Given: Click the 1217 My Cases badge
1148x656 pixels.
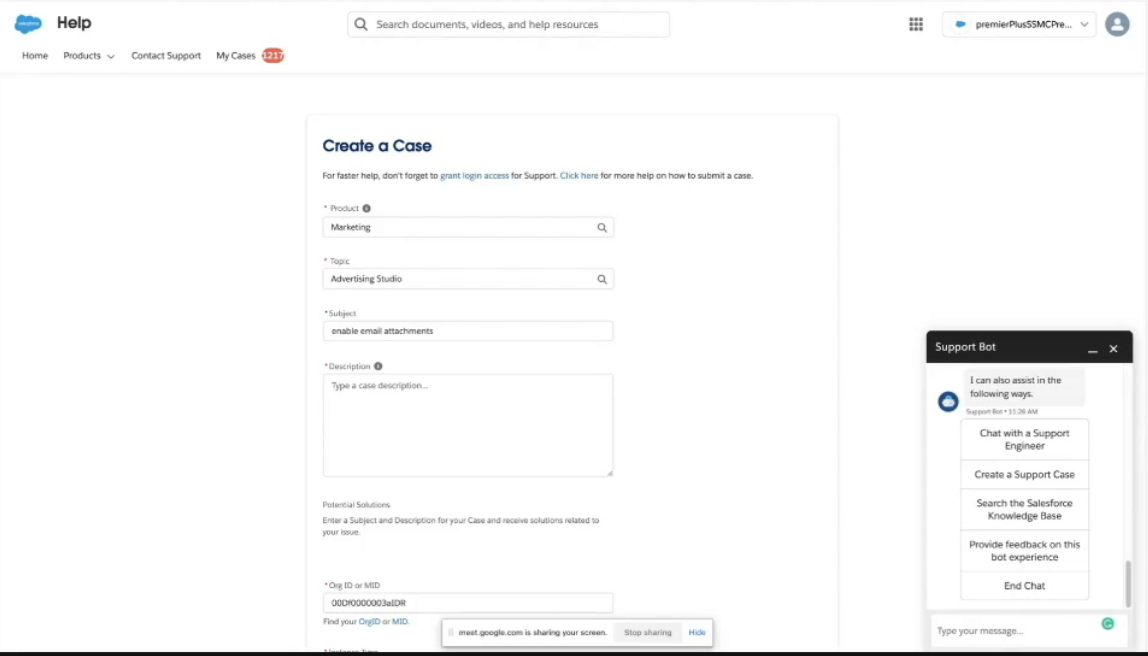Looking at the screenshot, I should (273, 56).
